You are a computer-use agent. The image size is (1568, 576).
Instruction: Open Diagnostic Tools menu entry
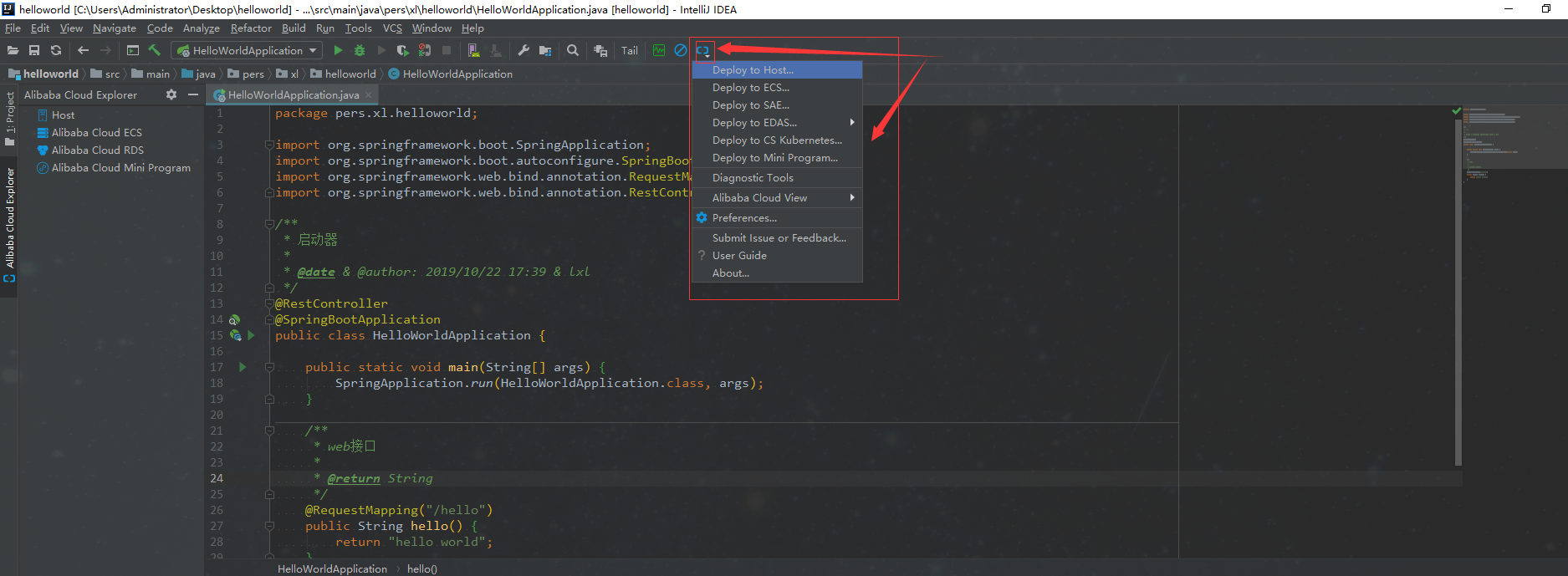point(777,177)
